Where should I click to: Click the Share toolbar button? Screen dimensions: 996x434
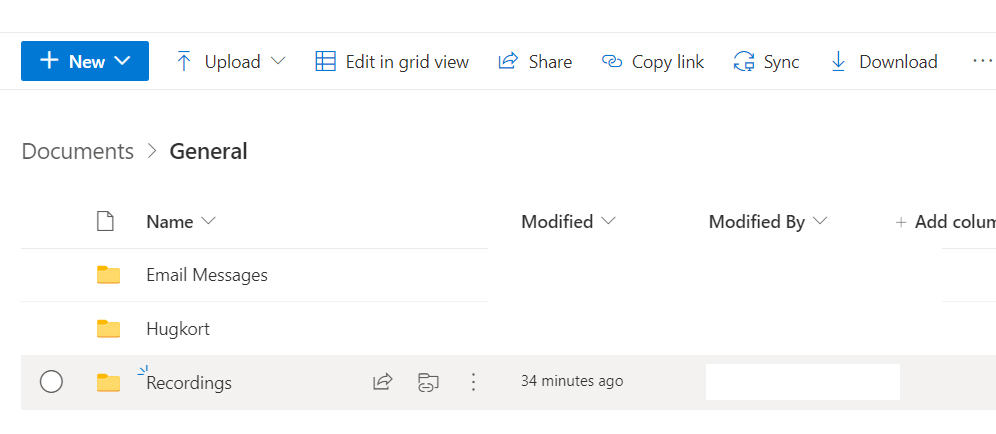click(535, 61)
